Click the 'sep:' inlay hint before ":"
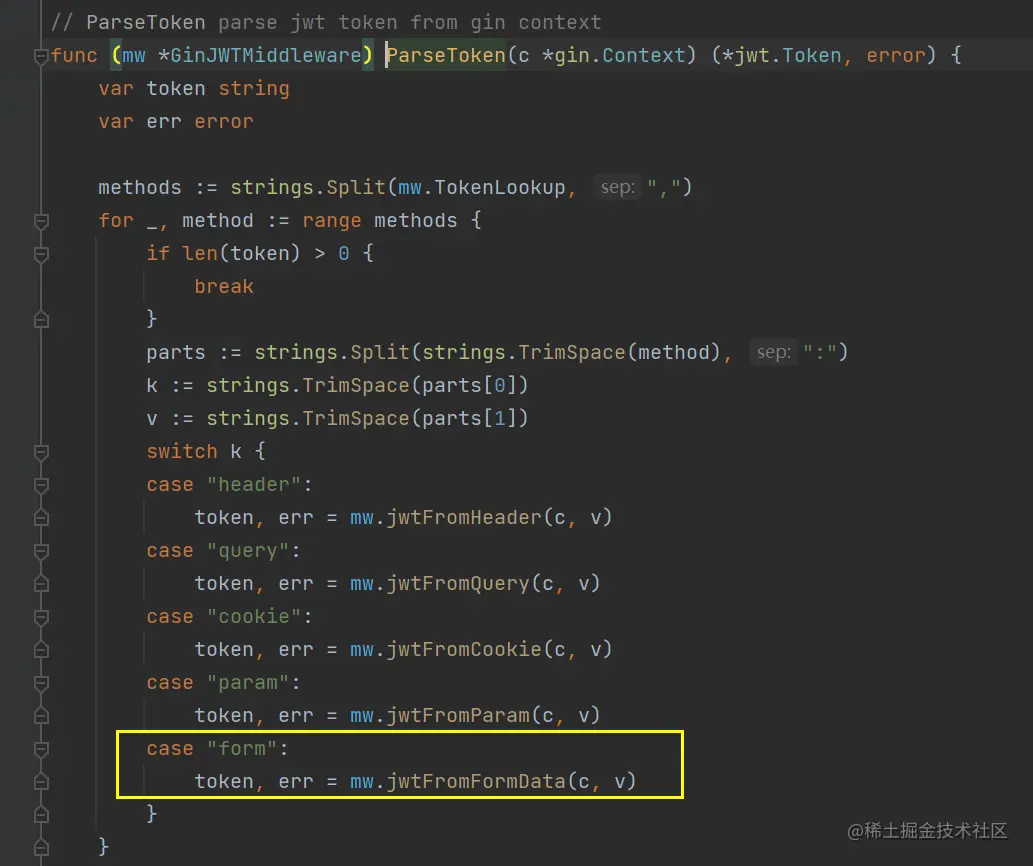The width and height of the screenshot is (1033, 866). [x=773, y=352]
